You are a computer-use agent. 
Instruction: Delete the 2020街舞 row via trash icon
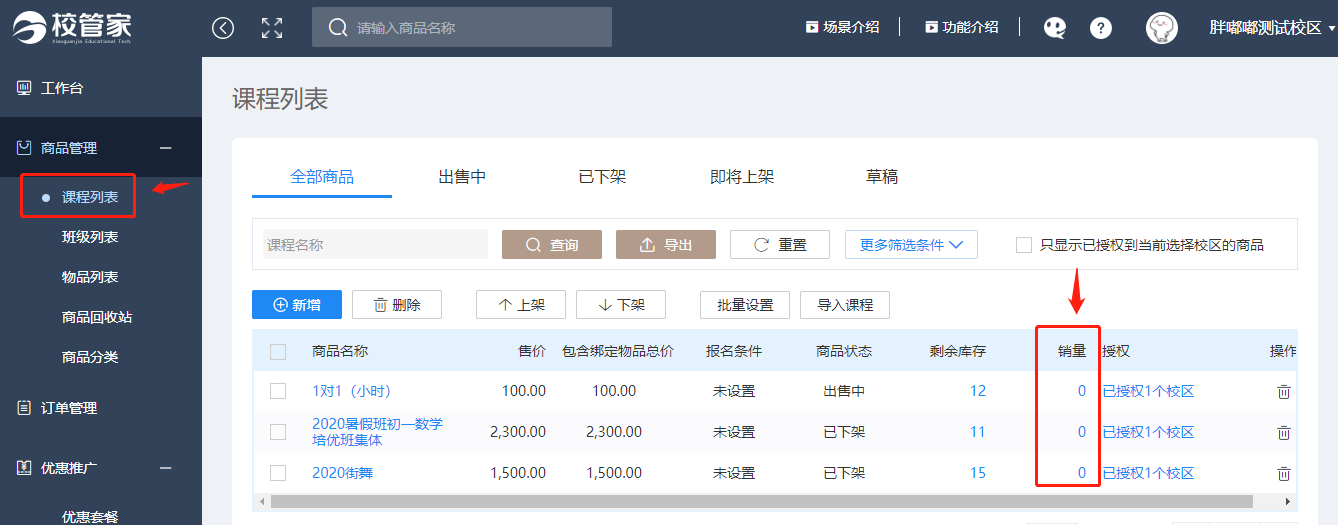[x=1284, y=472]
